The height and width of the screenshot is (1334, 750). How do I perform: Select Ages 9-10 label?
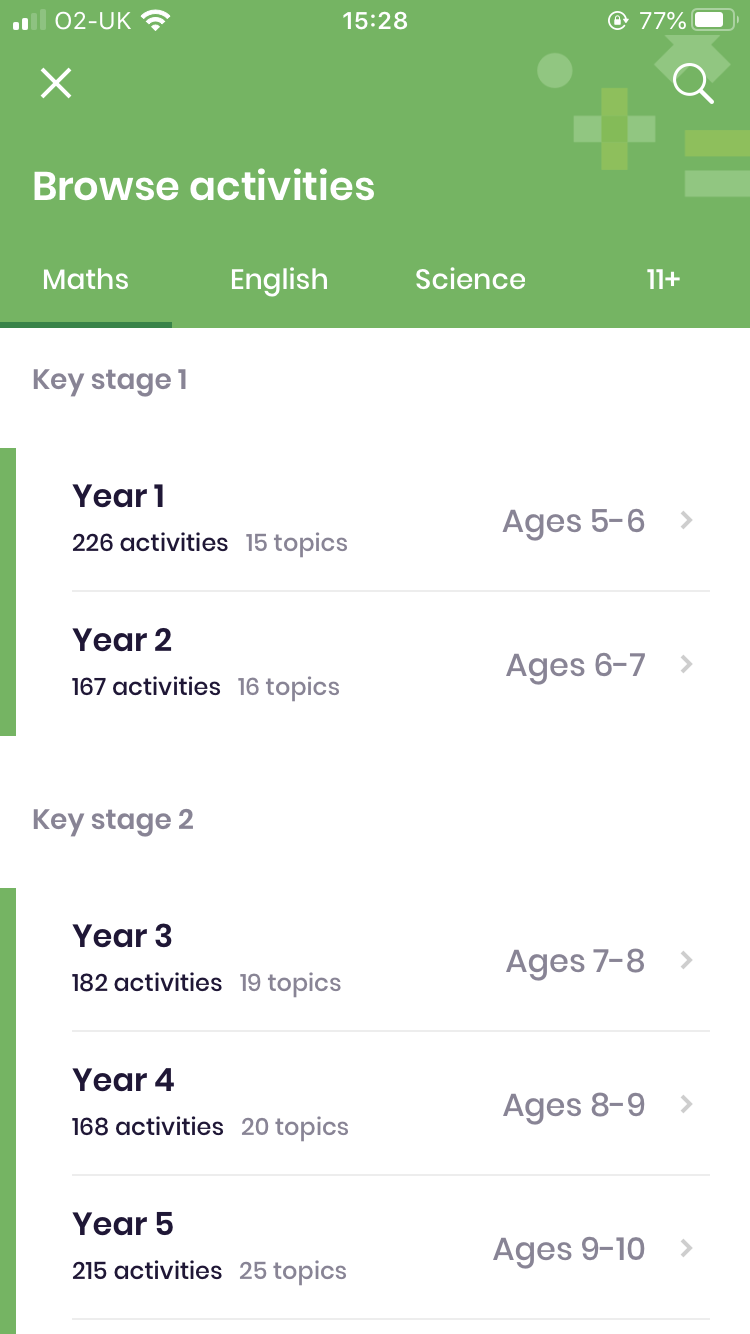(569, 1249)
